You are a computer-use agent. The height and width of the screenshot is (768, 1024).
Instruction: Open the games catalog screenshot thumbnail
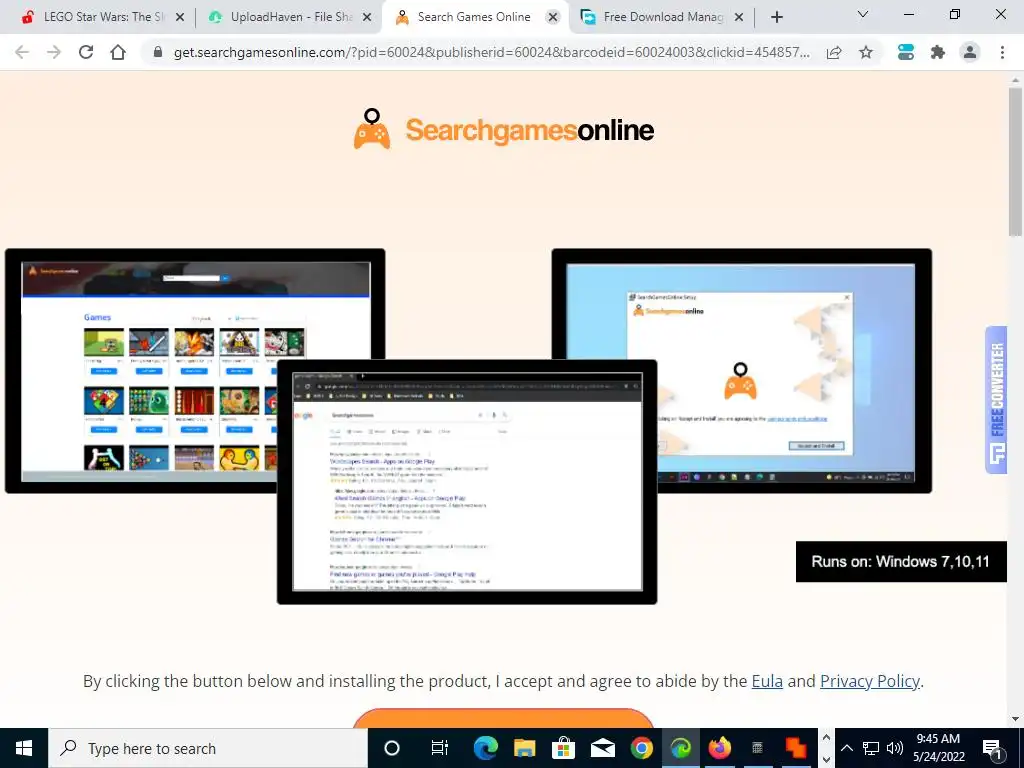195,371
